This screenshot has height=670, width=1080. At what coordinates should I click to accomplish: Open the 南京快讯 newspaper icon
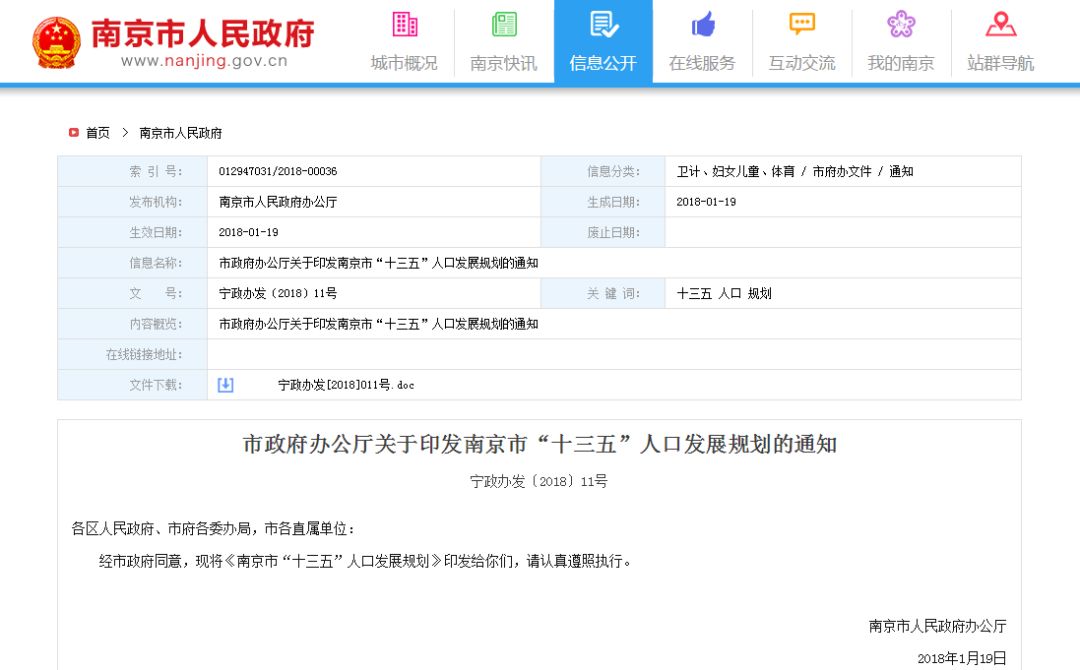503,24
